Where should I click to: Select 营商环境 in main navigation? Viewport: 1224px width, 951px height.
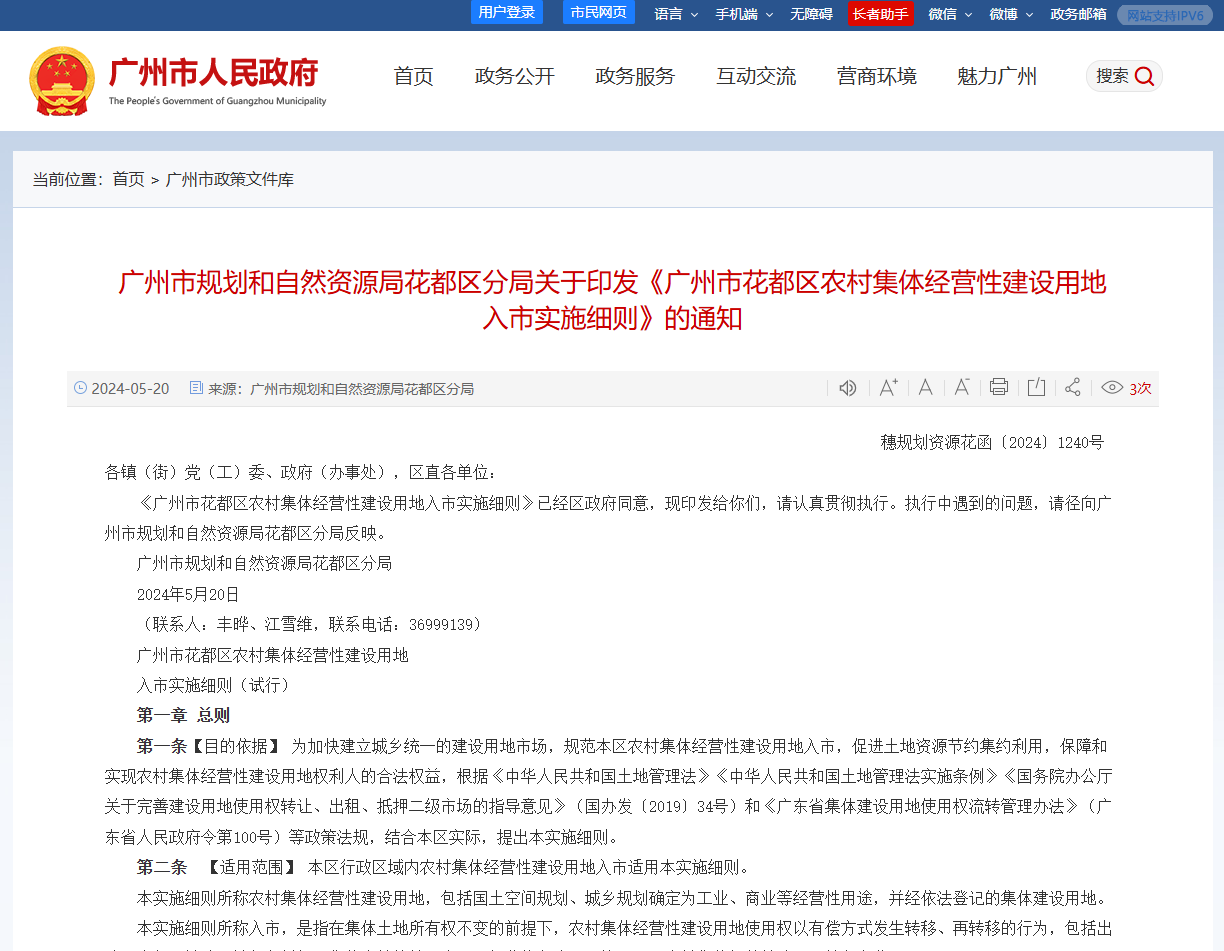click(x=876, y=76)
